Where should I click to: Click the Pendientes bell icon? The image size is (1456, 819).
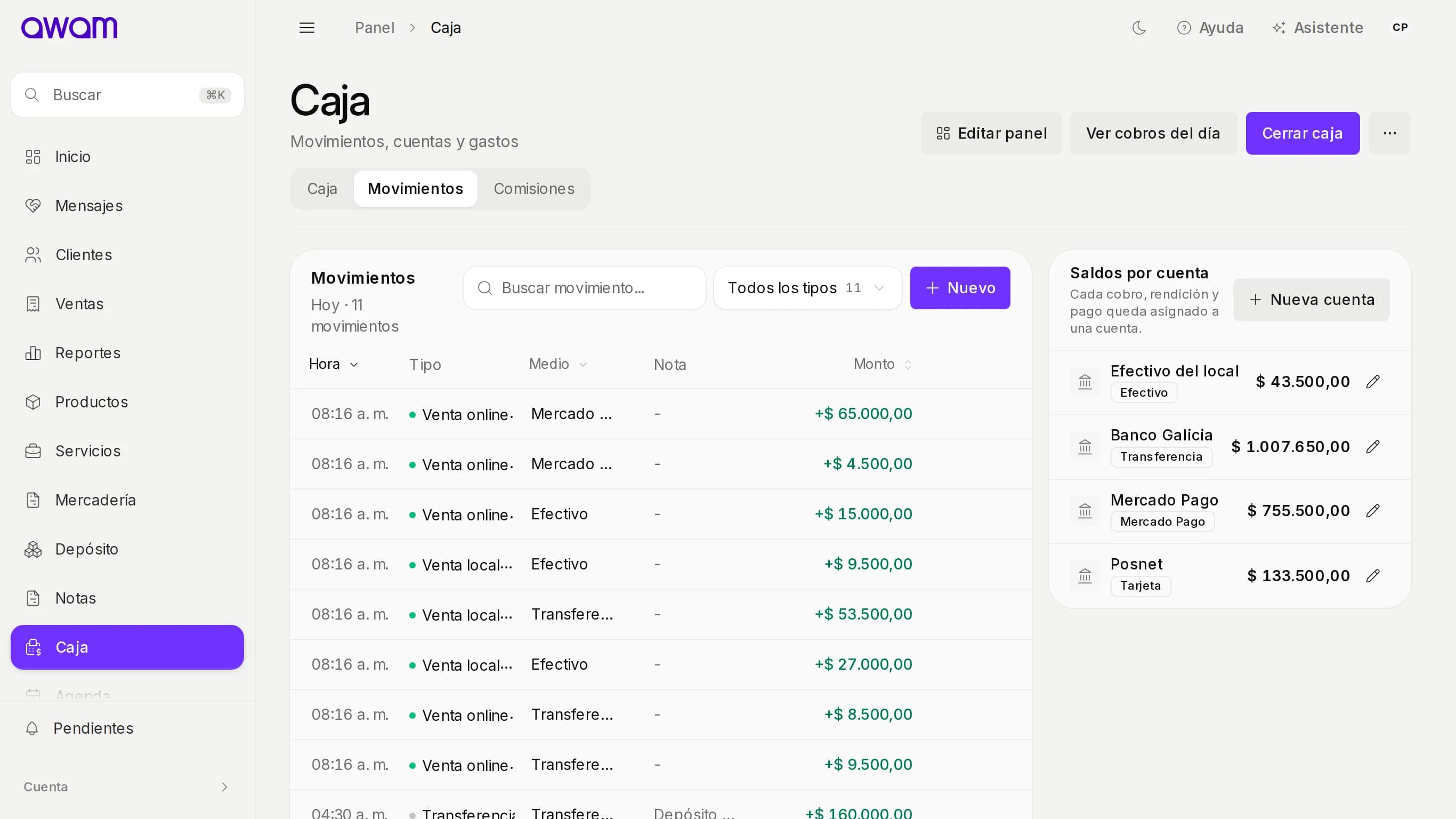pos(32,728)
